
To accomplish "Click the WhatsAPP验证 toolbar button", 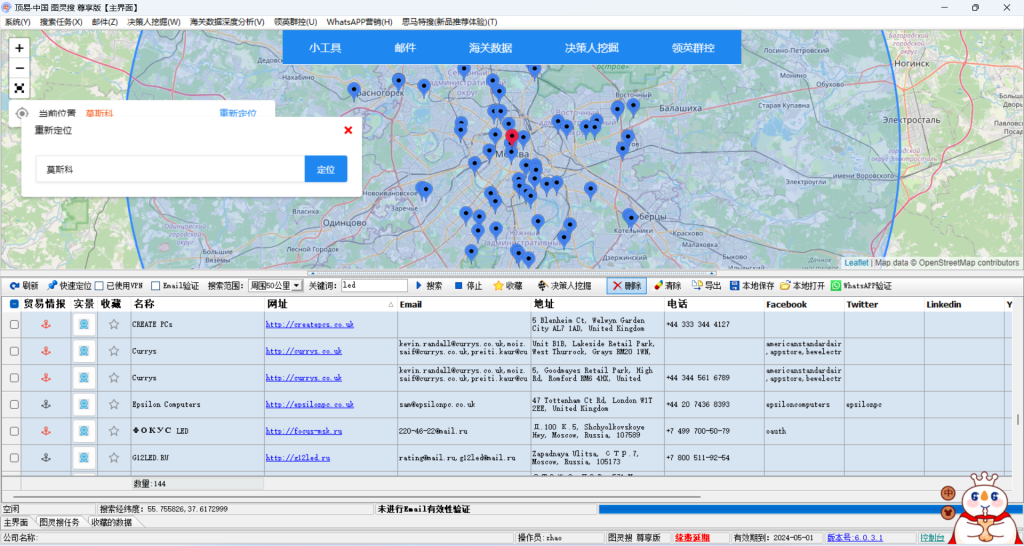I will click(x=861, y=286).
